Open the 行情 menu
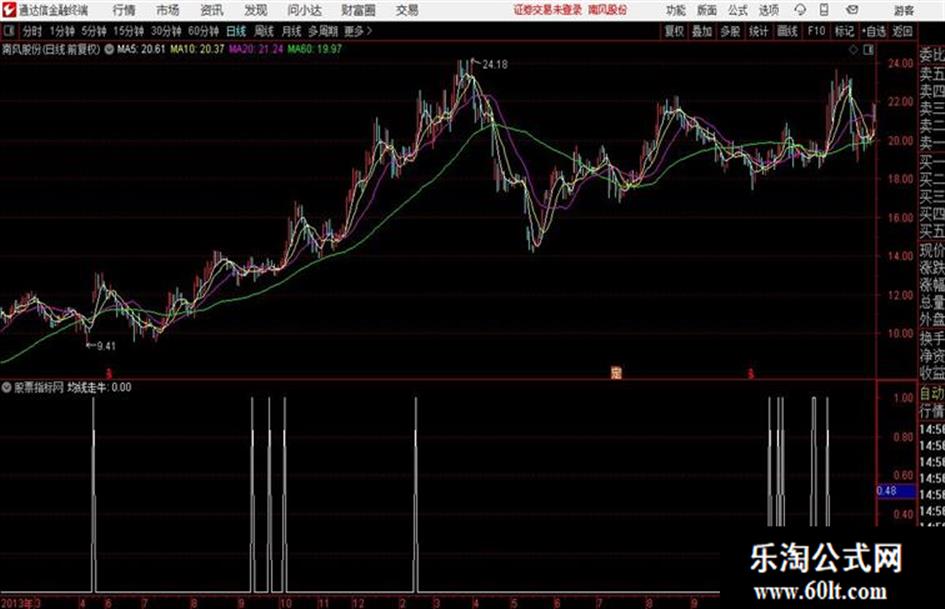 click(x=124, y=10)
